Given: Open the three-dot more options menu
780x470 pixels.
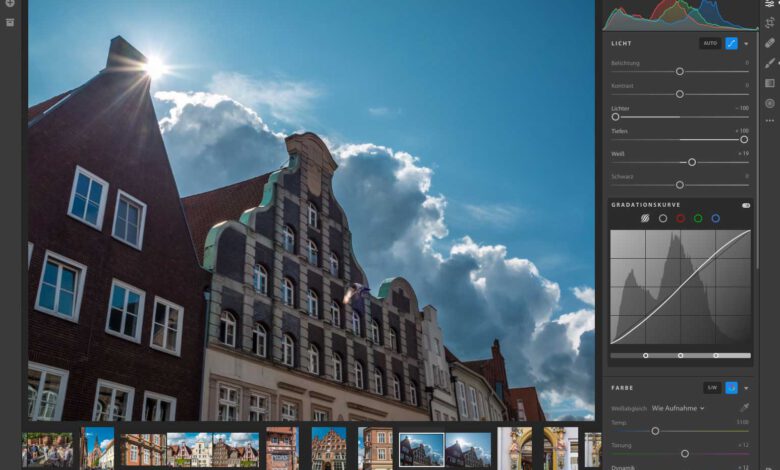Looking at the screenshot, I should coord(770,120).
